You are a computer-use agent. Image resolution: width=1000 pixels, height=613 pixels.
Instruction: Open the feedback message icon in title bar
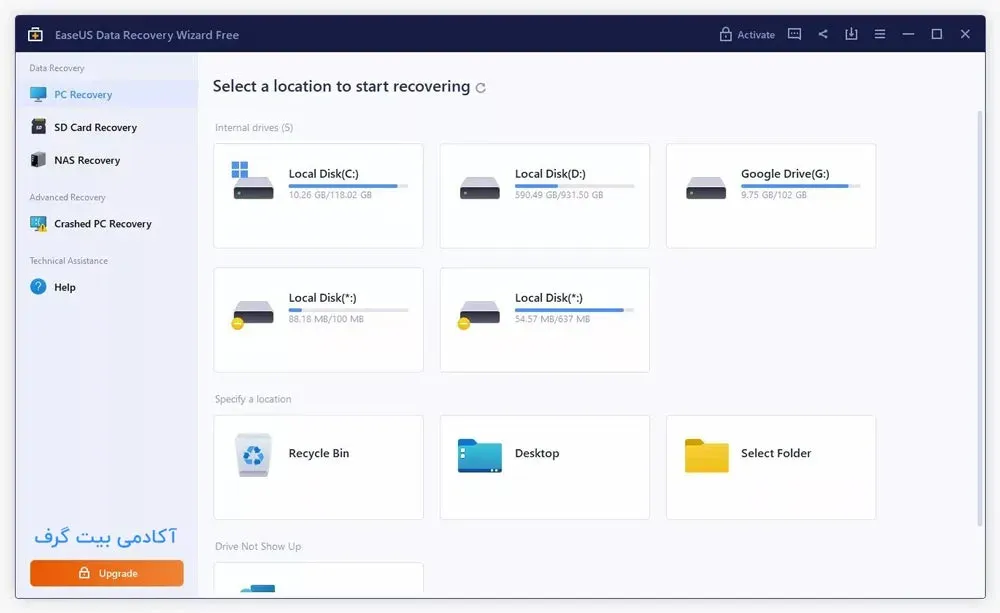(794, 34)
